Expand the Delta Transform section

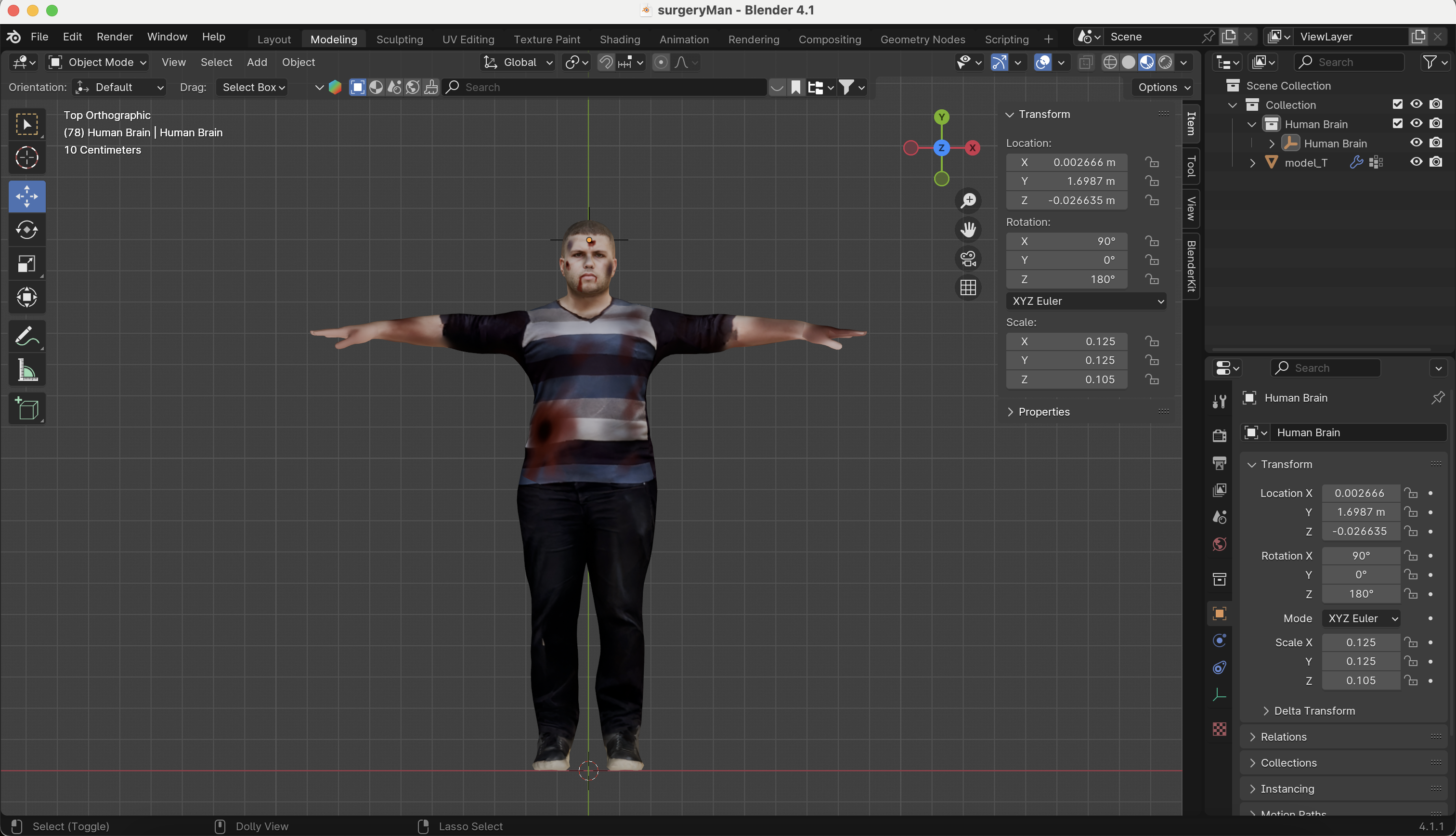click(1314, 711)
